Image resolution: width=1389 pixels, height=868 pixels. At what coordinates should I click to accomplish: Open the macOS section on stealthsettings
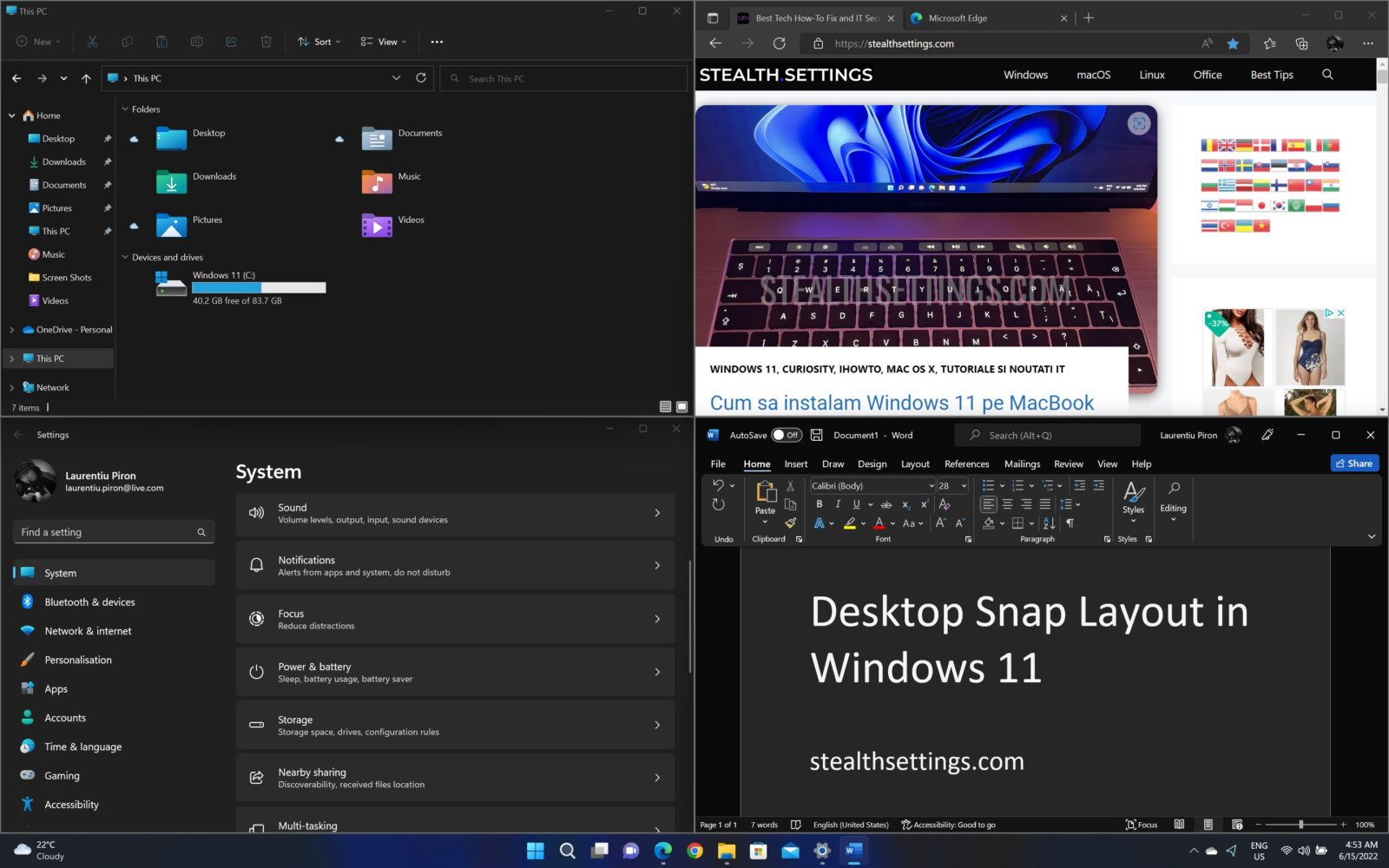(x=1093, y=75)
